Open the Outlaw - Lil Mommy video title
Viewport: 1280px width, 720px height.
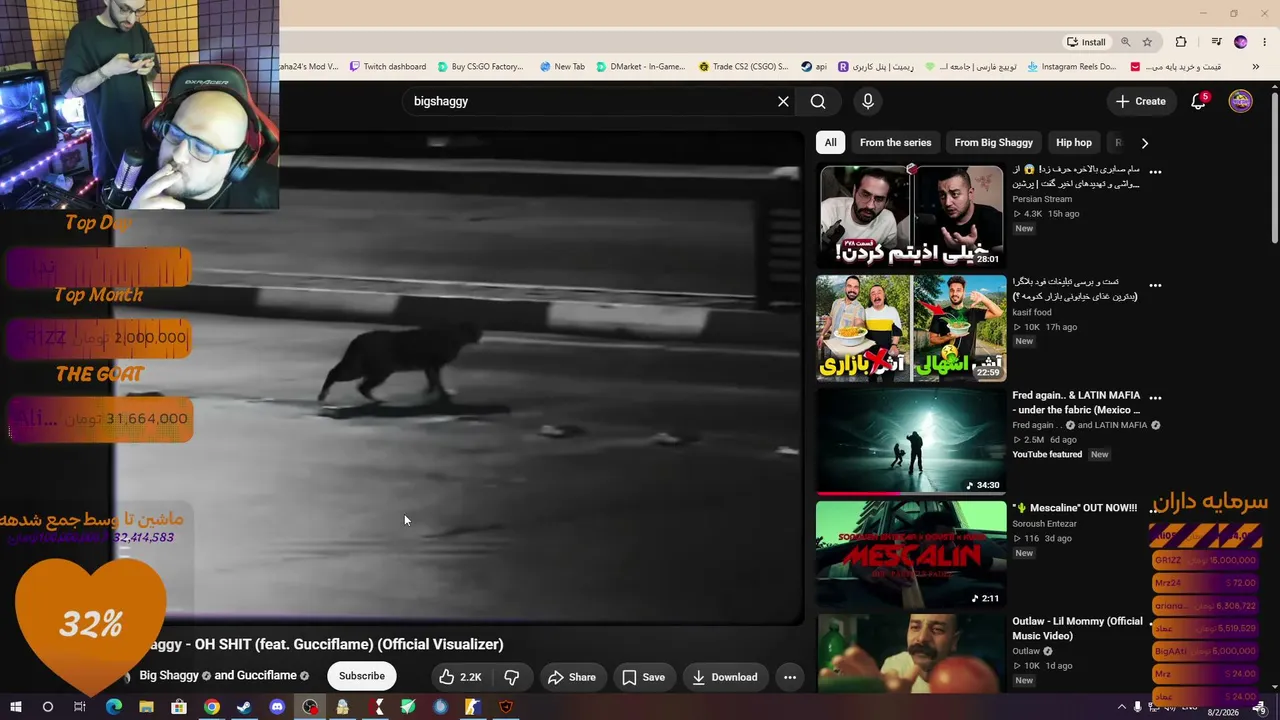tap(1077, 628)
